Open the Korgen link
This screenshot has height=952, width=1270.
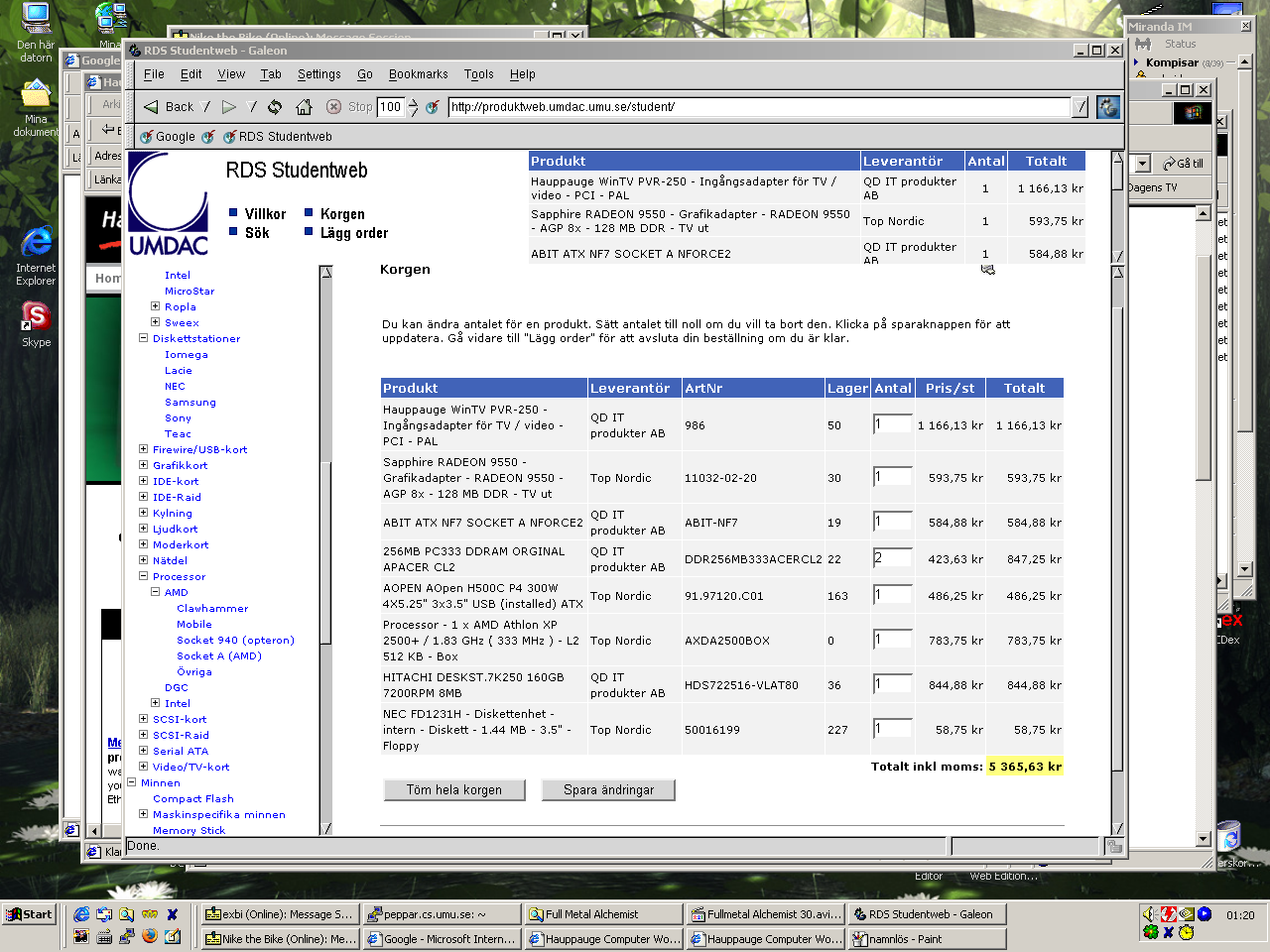(342, 214)
